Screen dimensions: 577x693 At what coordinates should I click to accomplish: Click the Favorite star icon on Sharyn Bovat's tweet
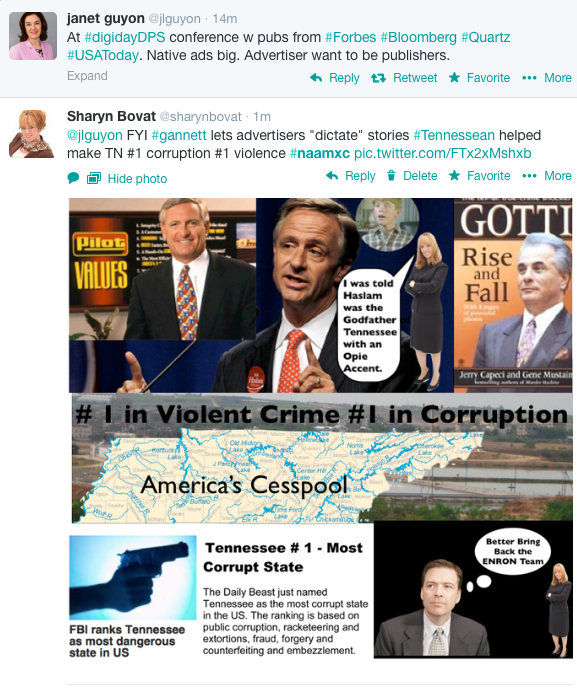pos(454,176)
